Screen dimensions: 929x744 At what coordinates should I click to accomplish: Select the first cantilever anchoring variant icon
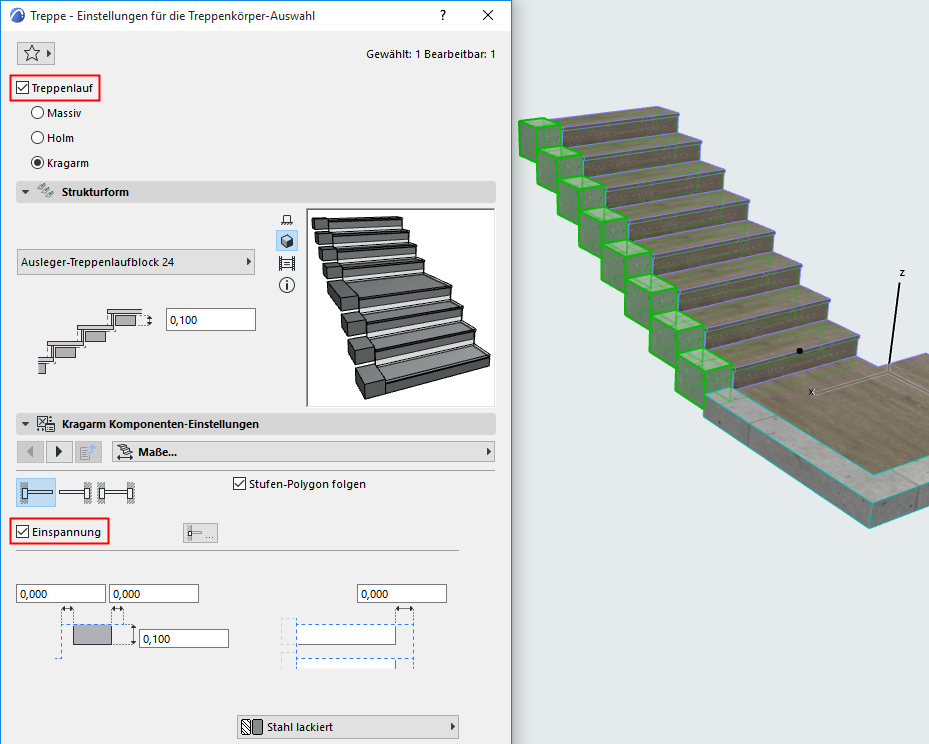[x=35, y=492]
